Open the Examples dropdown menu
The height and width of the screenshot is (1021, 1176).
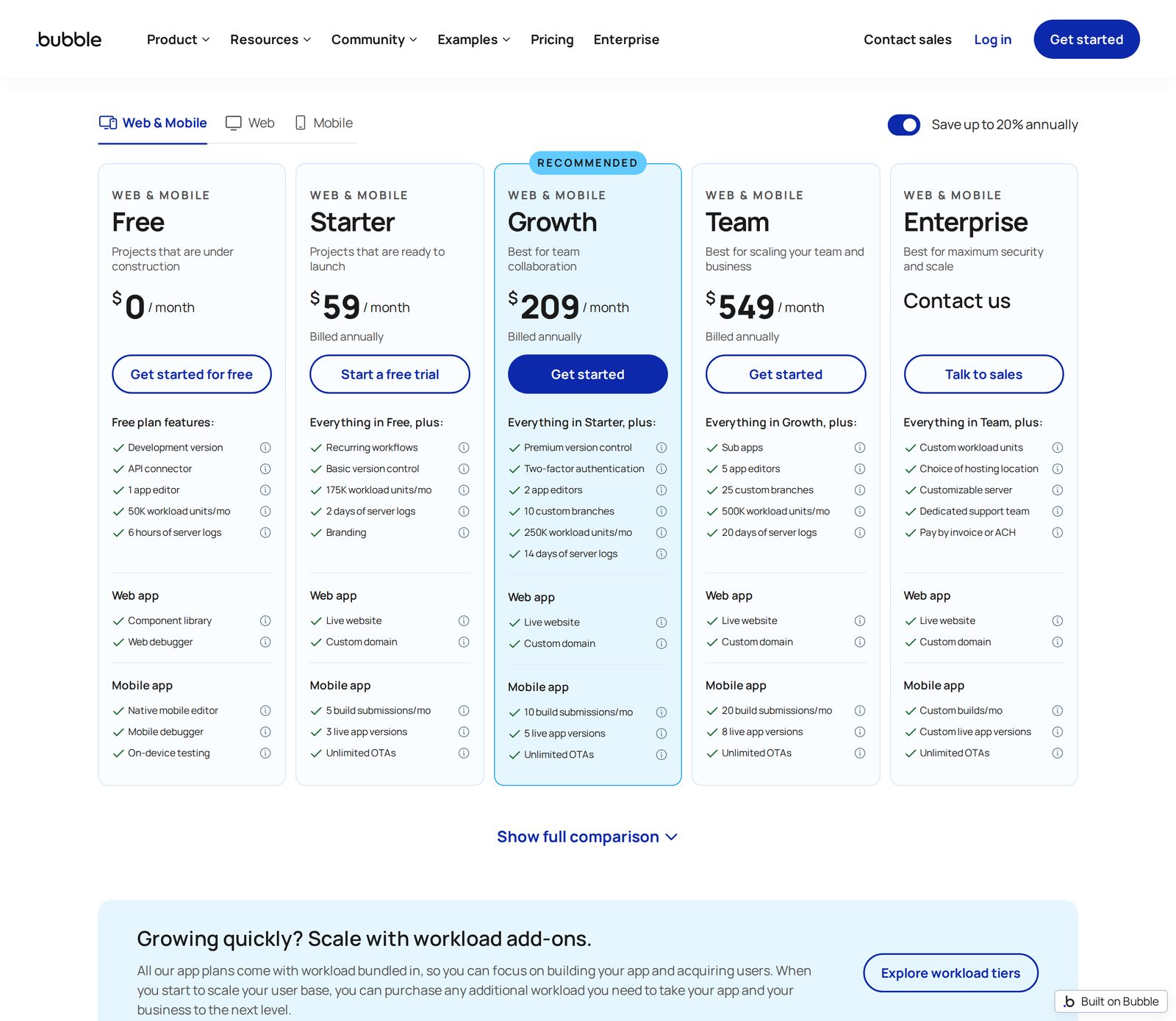coord(474,40)
